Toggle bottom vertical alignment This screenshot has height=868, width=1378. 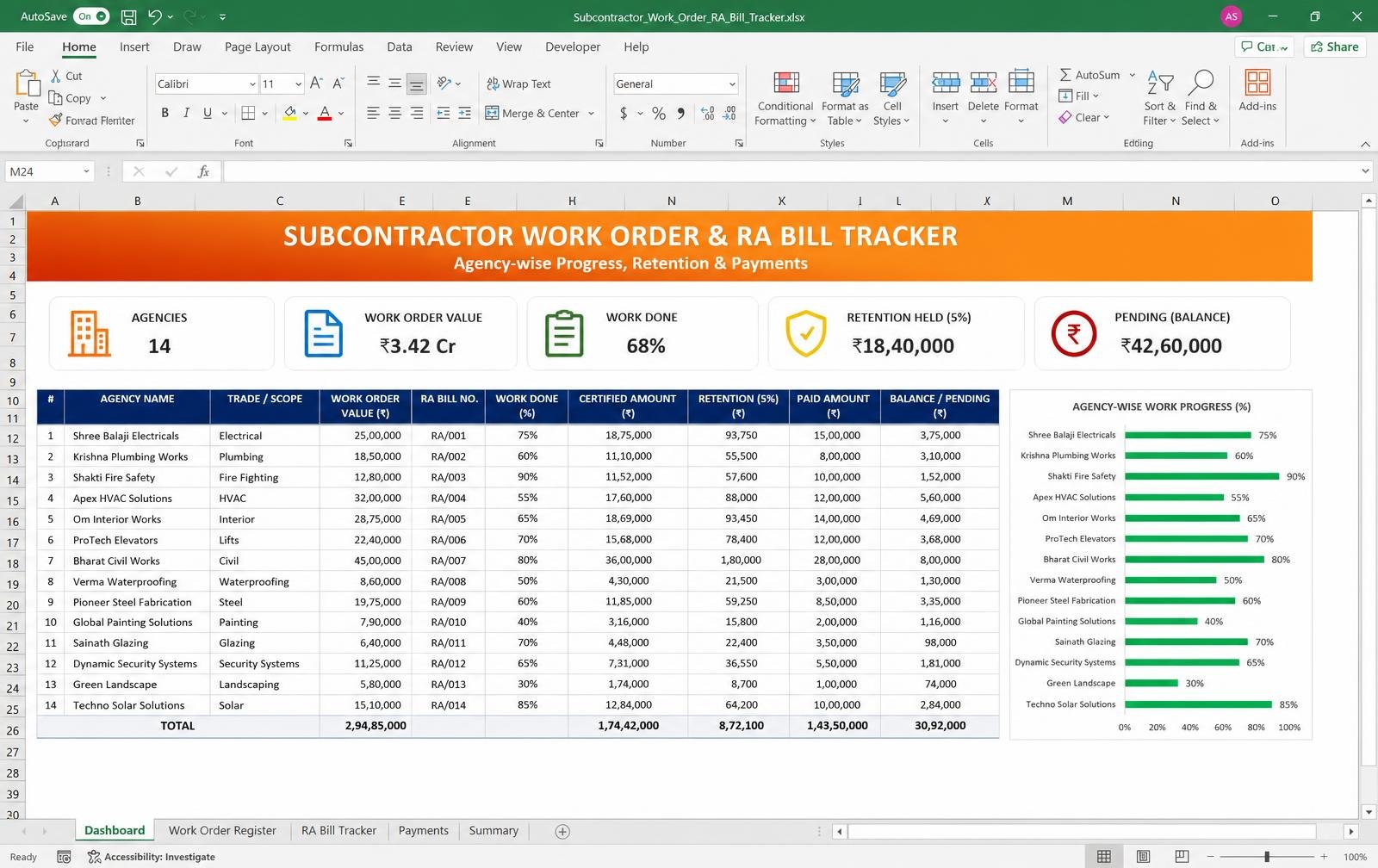[416, 84]
